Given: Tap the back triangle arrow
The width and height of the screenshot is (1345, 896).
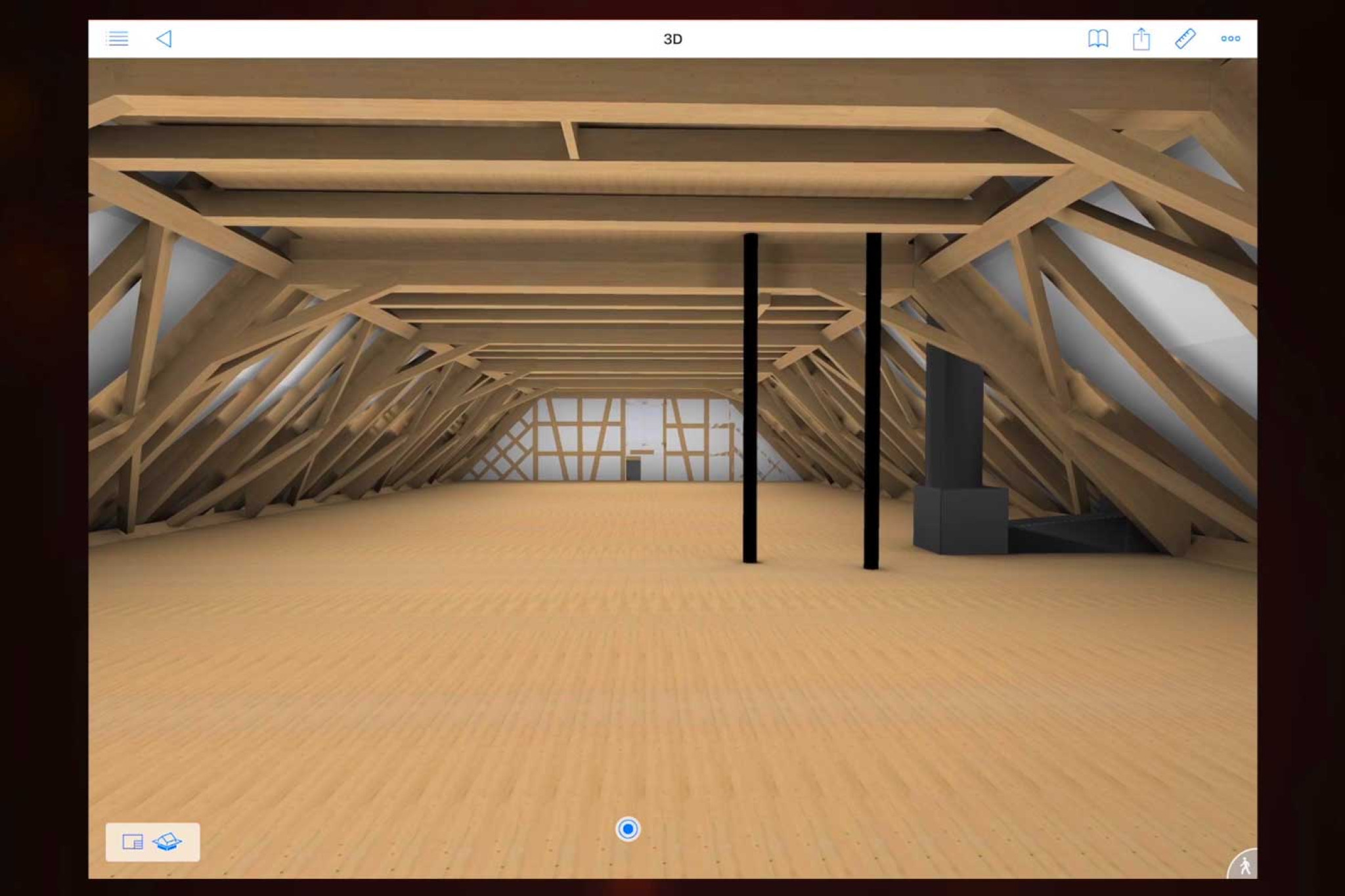Looking at the screenshot, I should [x=164, y=39].
